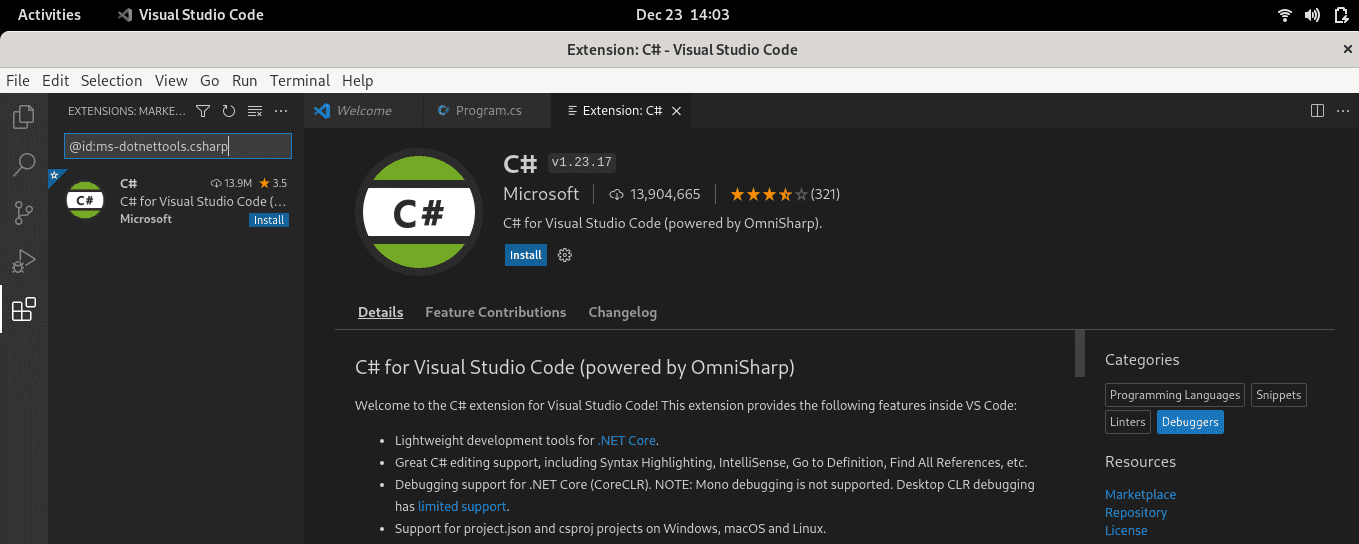1359x544 pixels.
Task: Open the Run menu
Action: pos(244,81)
